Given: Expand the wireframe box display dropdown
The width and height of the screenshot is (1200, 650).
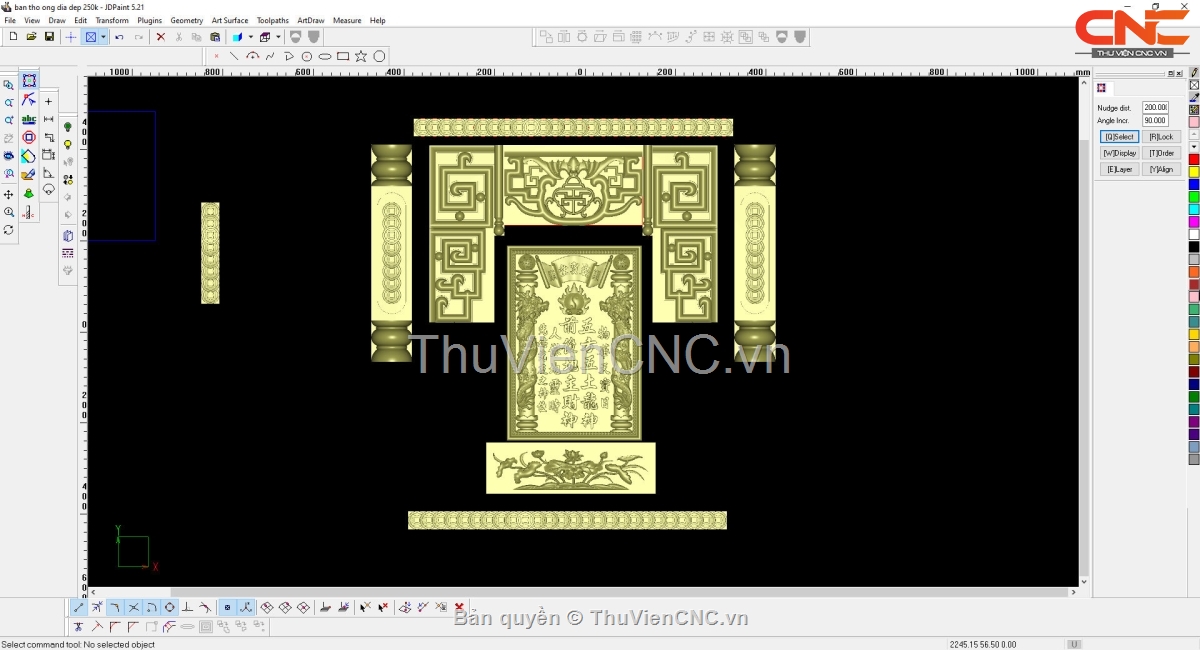Looking at the screenshot, I should (278, 37).
